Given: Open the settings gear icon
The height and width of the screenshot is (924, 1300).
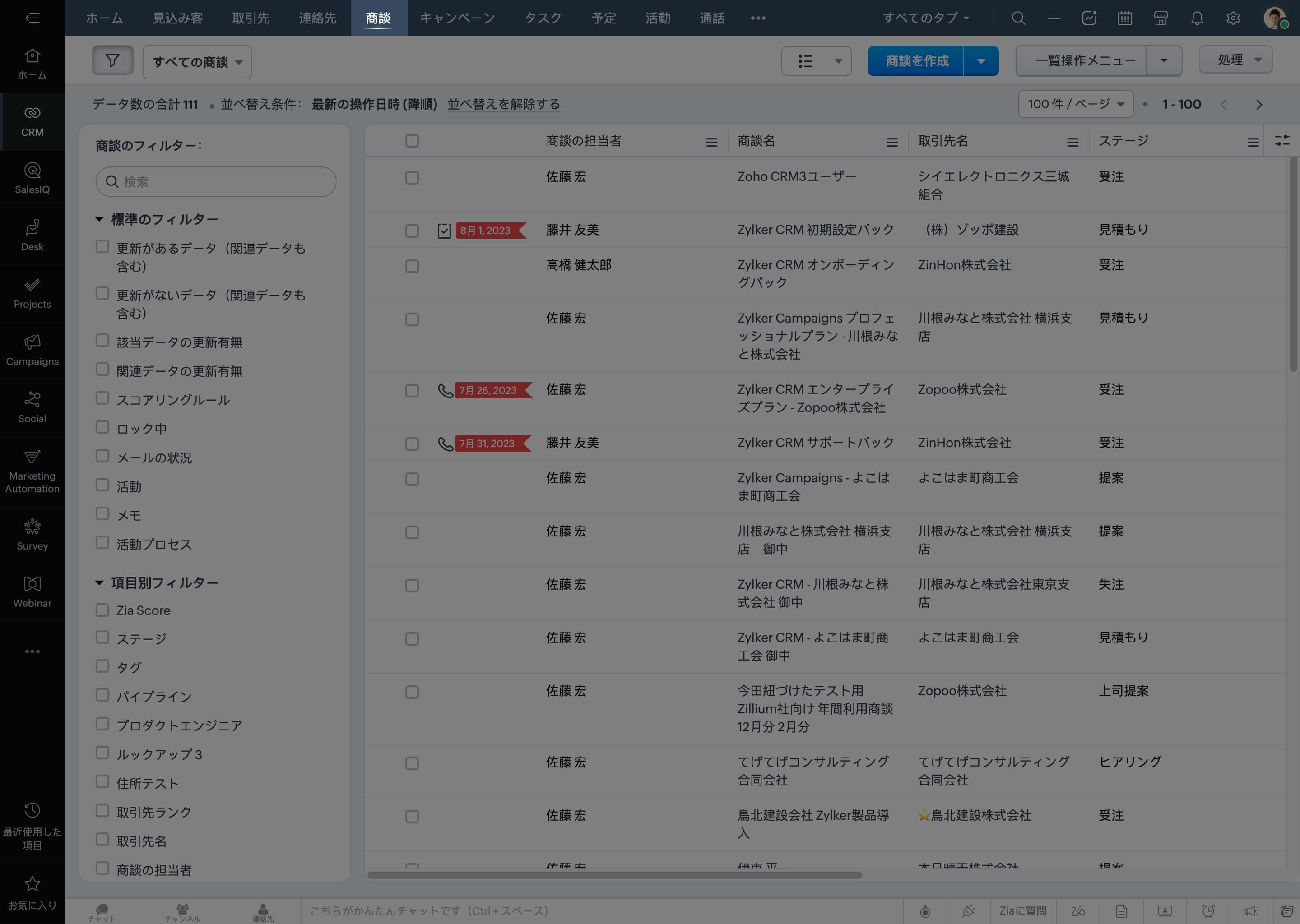Looking at the screenshot, I should tap(1233, 18).
